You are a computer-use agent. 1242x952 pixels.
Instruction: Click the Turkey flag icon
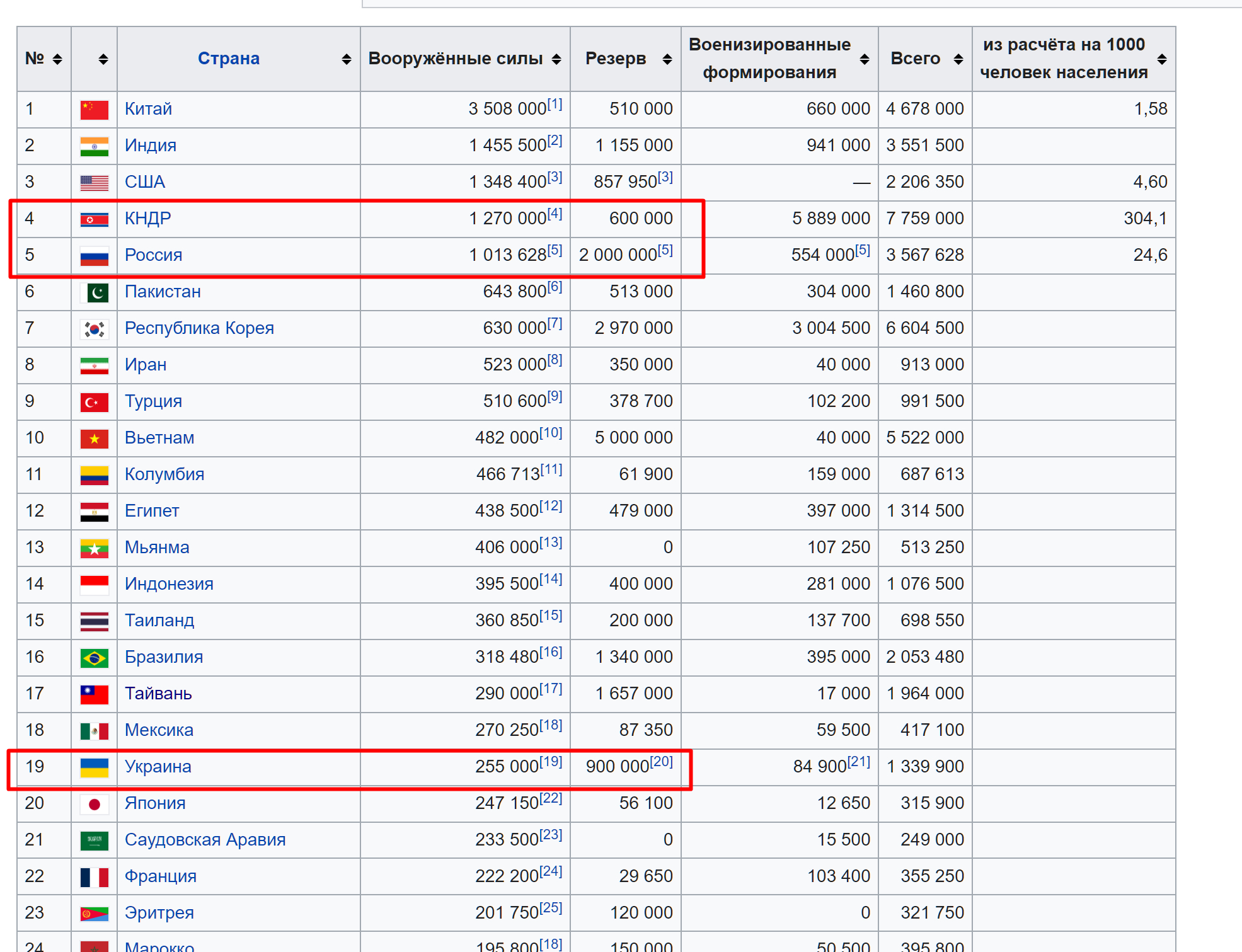coord(95,402)
